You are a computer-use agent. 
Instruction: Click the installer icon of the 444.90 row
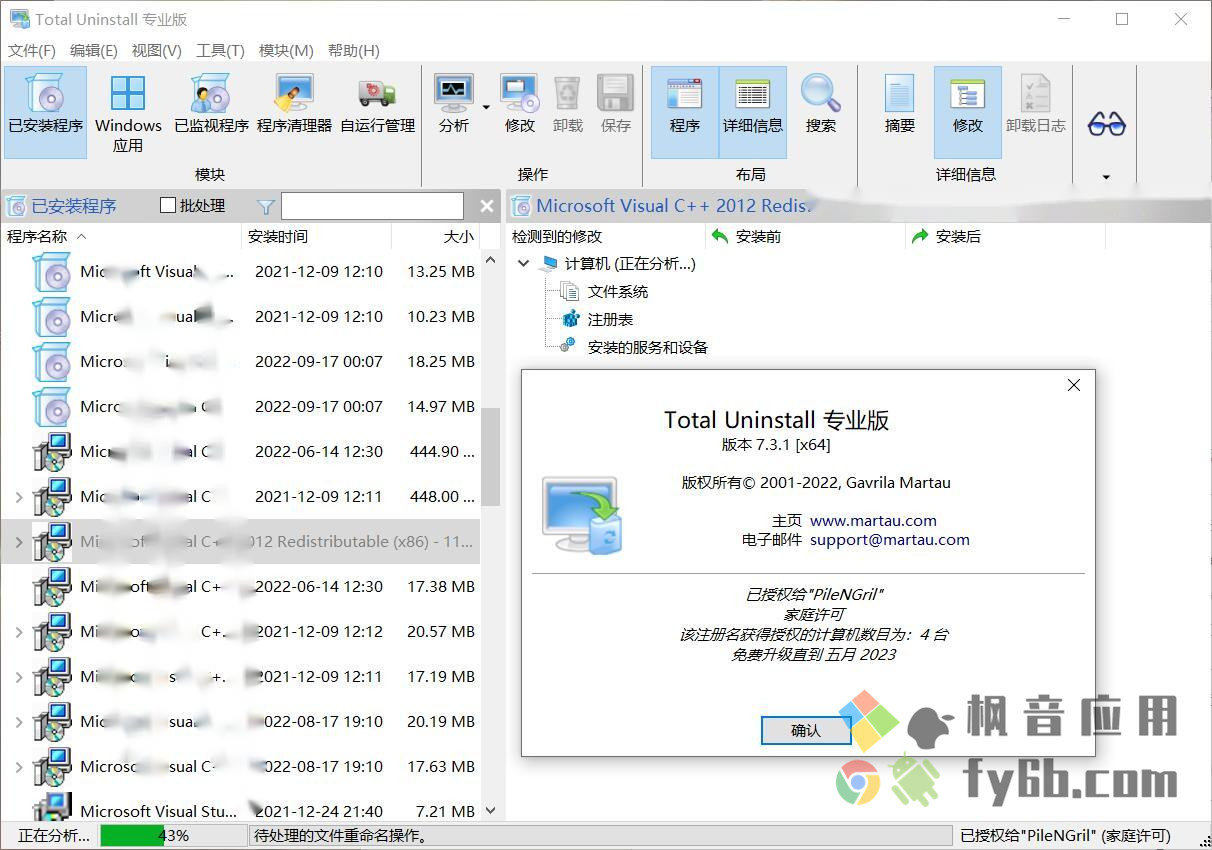52,451
